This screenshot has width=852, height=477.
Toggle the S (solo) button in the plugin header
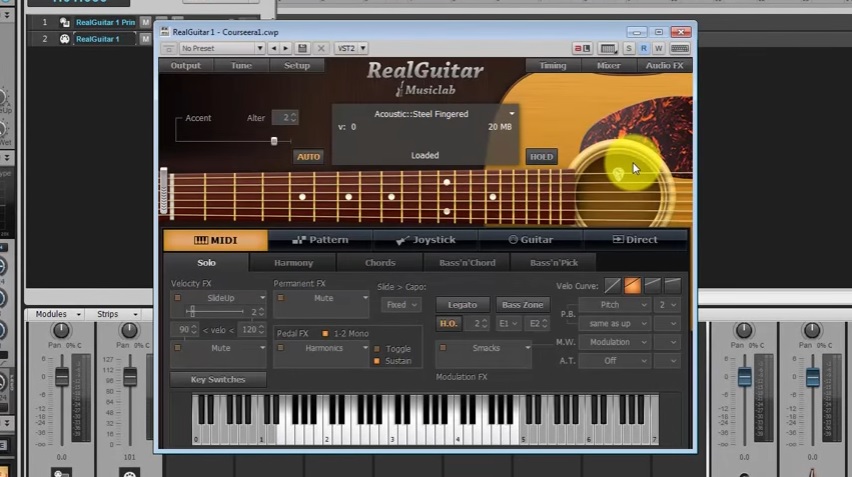click(x=629, y=48)
